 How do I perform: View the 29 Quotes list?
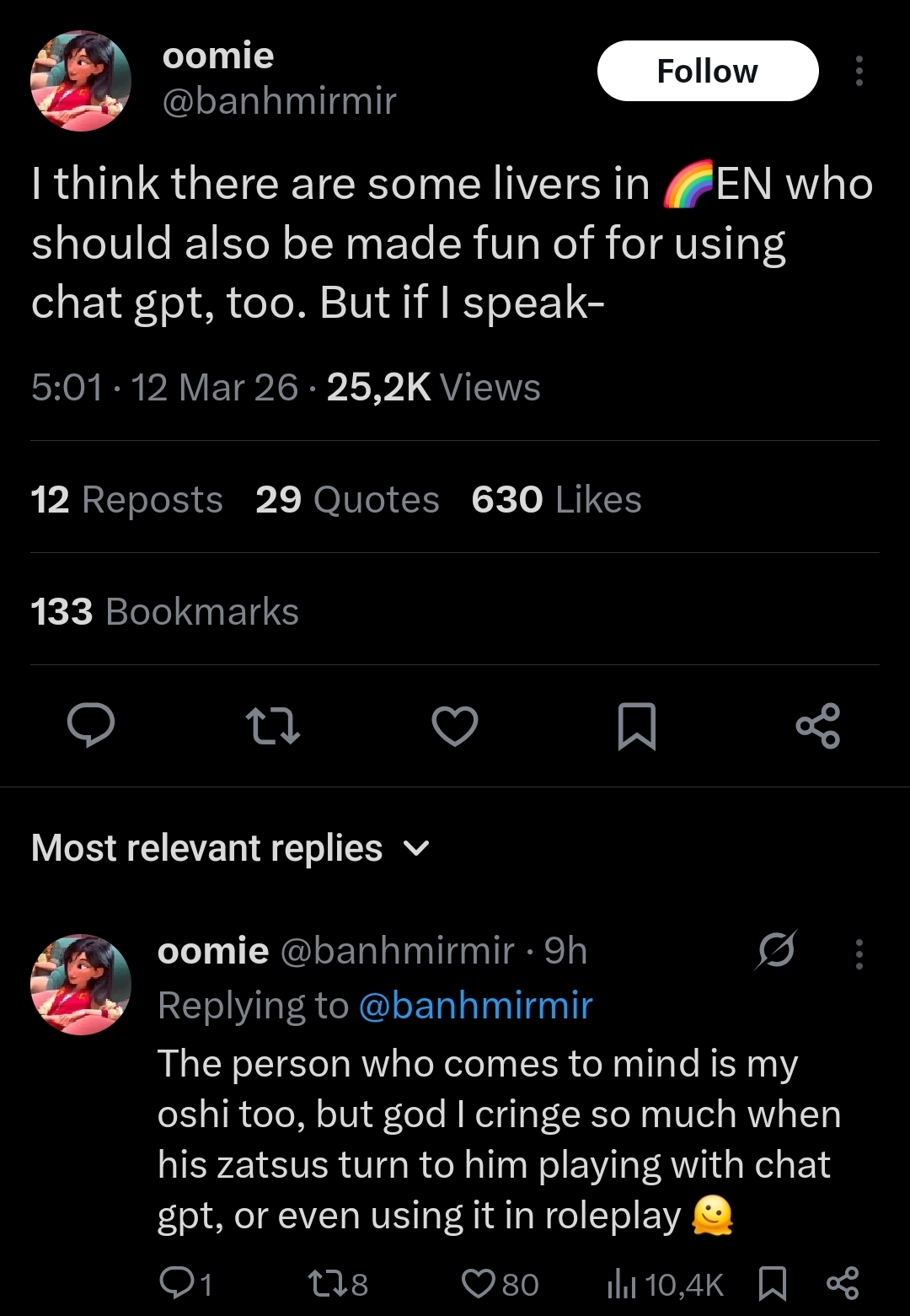coord(347,500)
